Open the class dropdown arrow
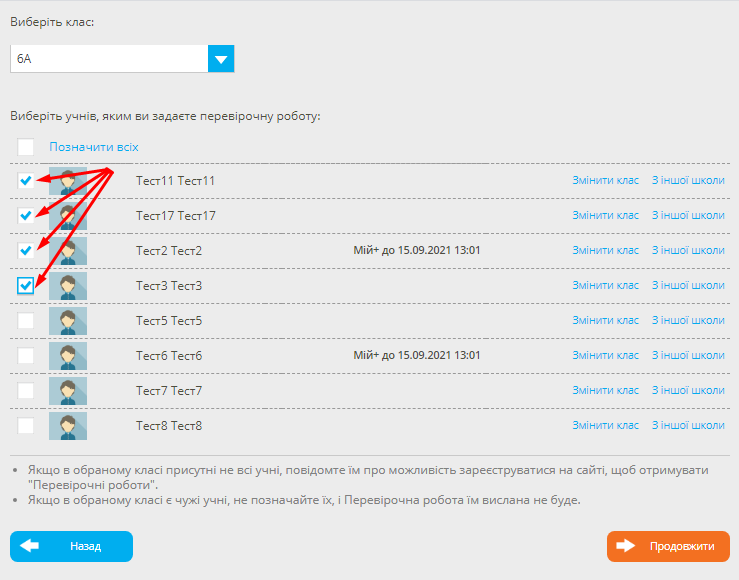This screenshot has height=580, width=739. tap(220, 59)
